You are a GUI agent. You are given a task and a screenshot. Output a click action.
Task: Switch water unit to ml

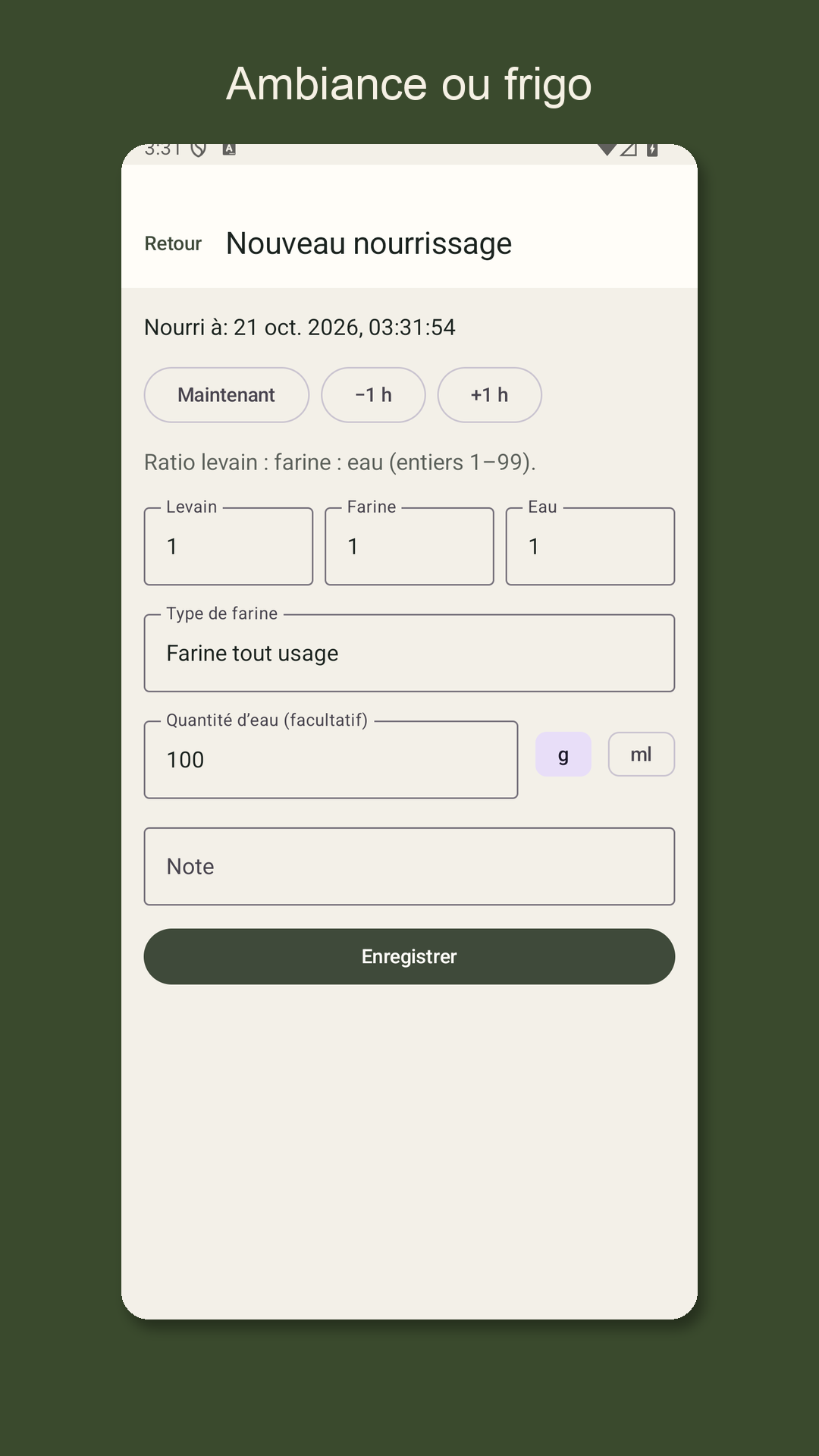tap(641, 755)
